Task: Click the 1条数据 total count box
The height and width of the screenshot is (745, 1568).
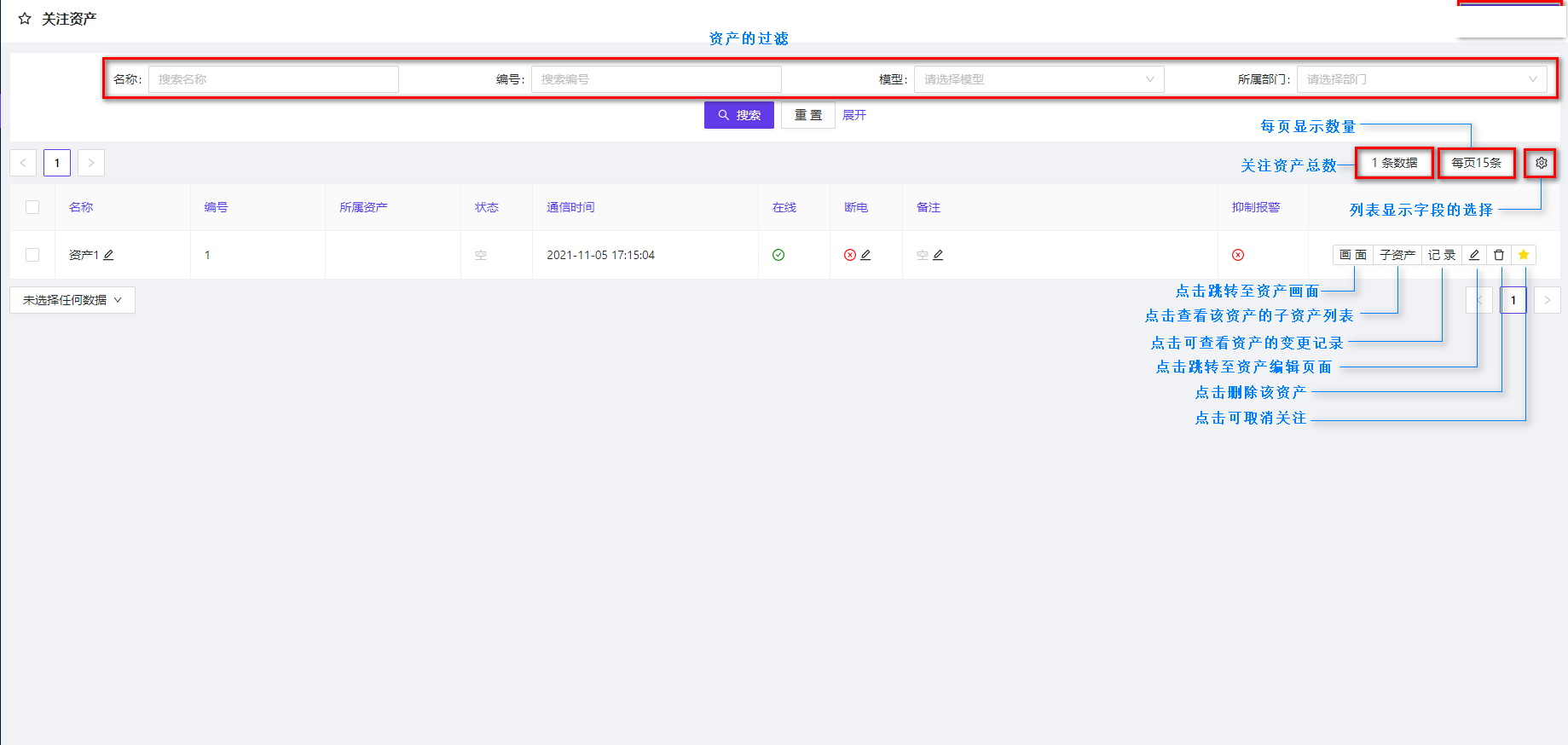Action: pos(1395,163)
